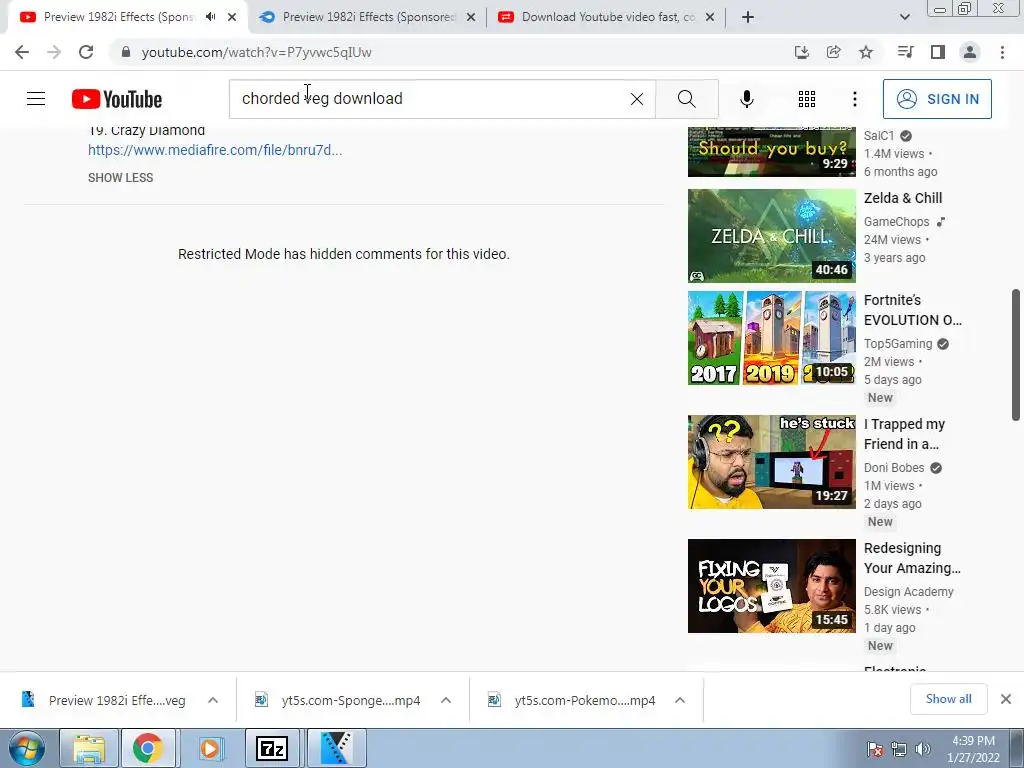
Task: Close the downloads bar with the X
Action: [x=1006, y=699]
